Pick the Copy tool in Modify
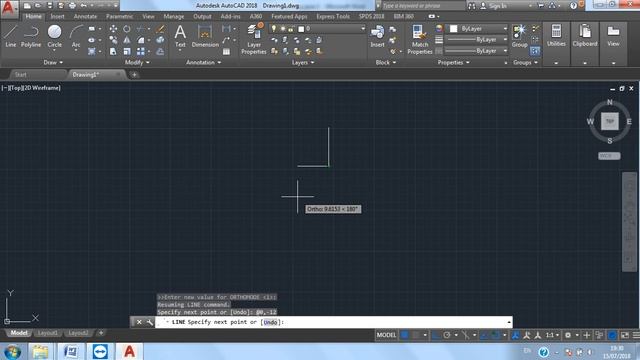The height and width of the screenshot is (360, 640). tap(113, 40)
